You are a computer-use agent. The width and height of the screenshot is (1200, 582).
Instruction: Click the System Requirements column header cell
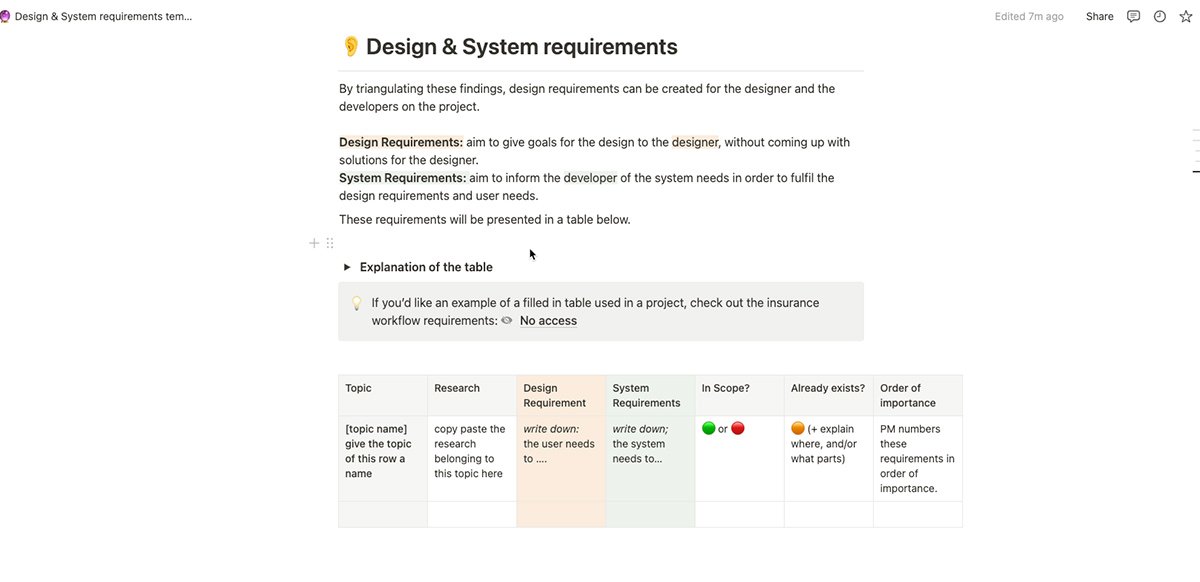pyautogui.click(x=649, y=395)
